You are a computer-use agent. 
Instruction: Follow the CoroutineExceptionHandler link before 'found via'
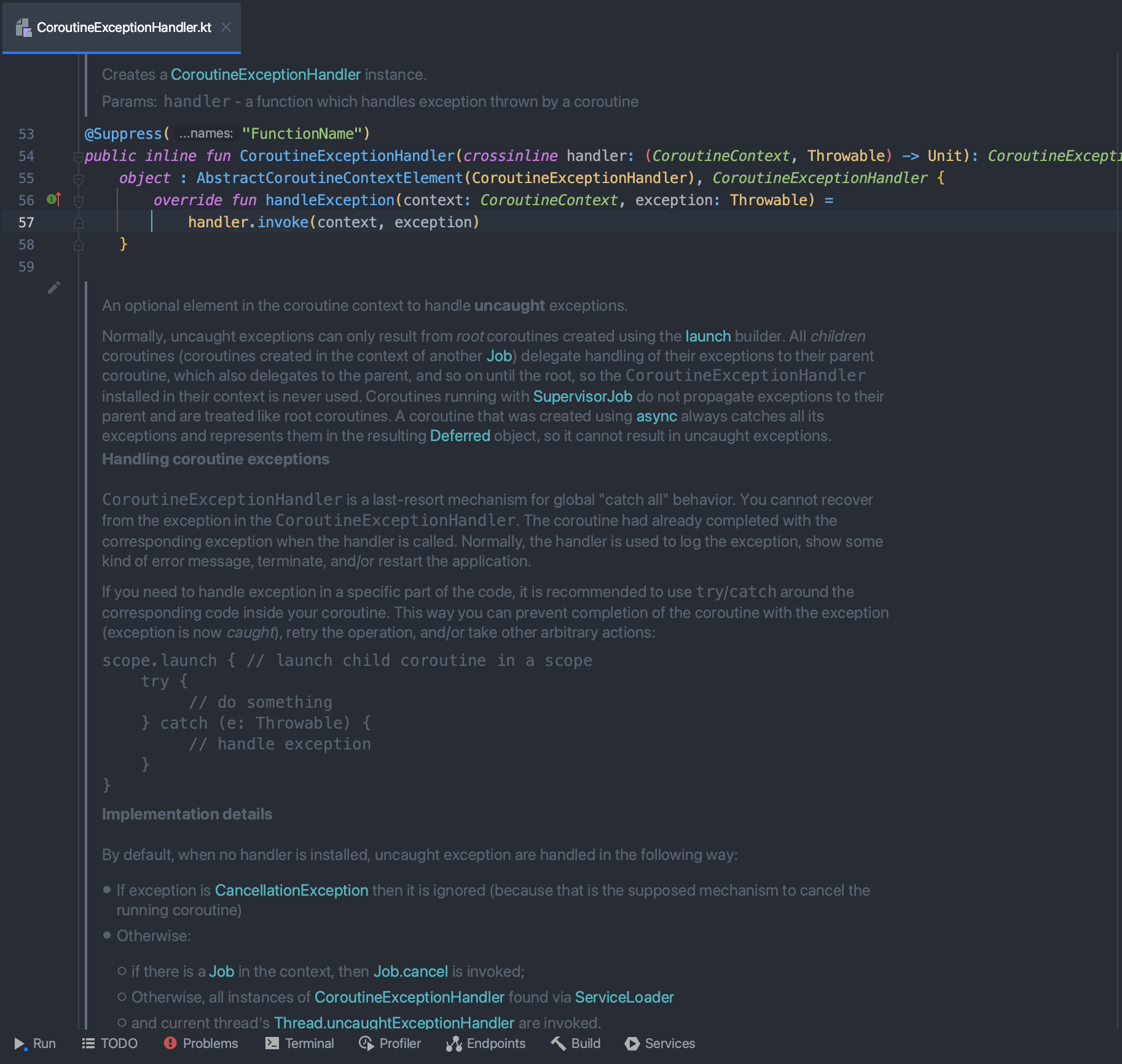409,997
